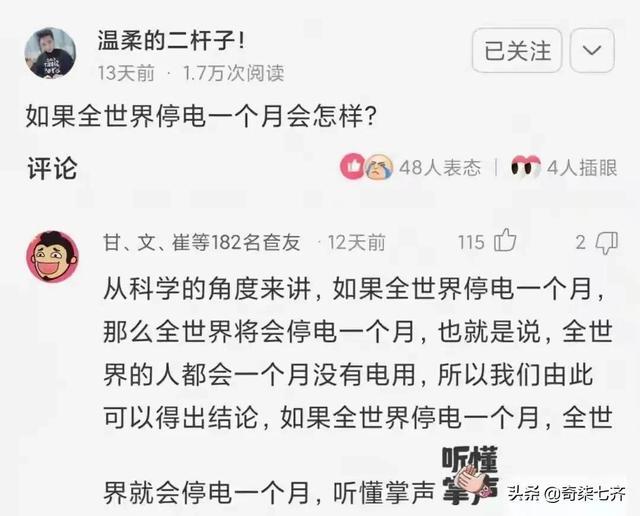The width and height of the screenshot is (640, 516).
Task: Expand the chevron dropdown beside 已关注
Action: tap(592, 51)
